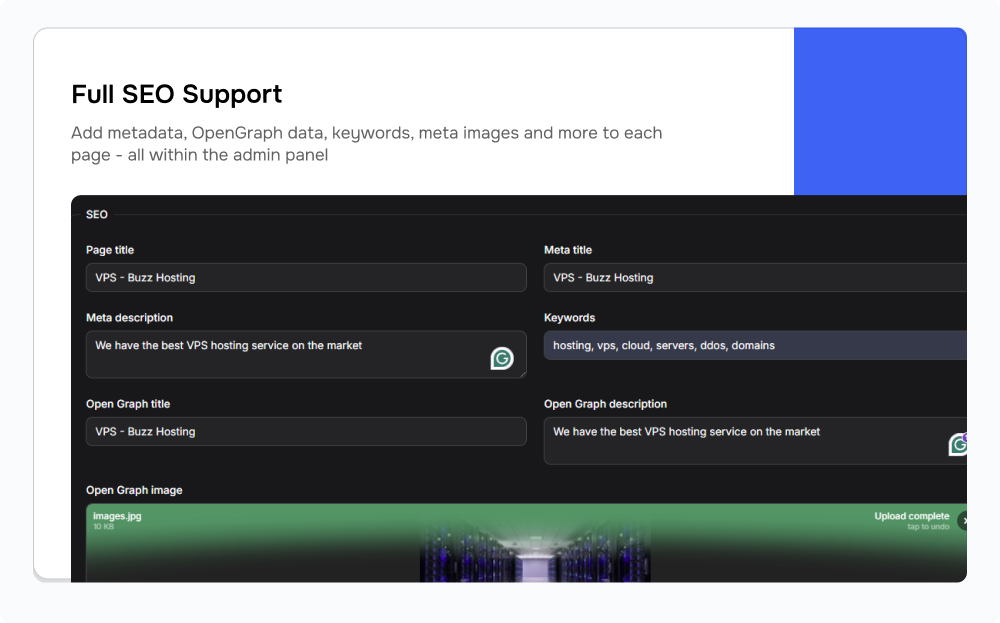Click the Meta description resize handle

click(x=521, y=373)
